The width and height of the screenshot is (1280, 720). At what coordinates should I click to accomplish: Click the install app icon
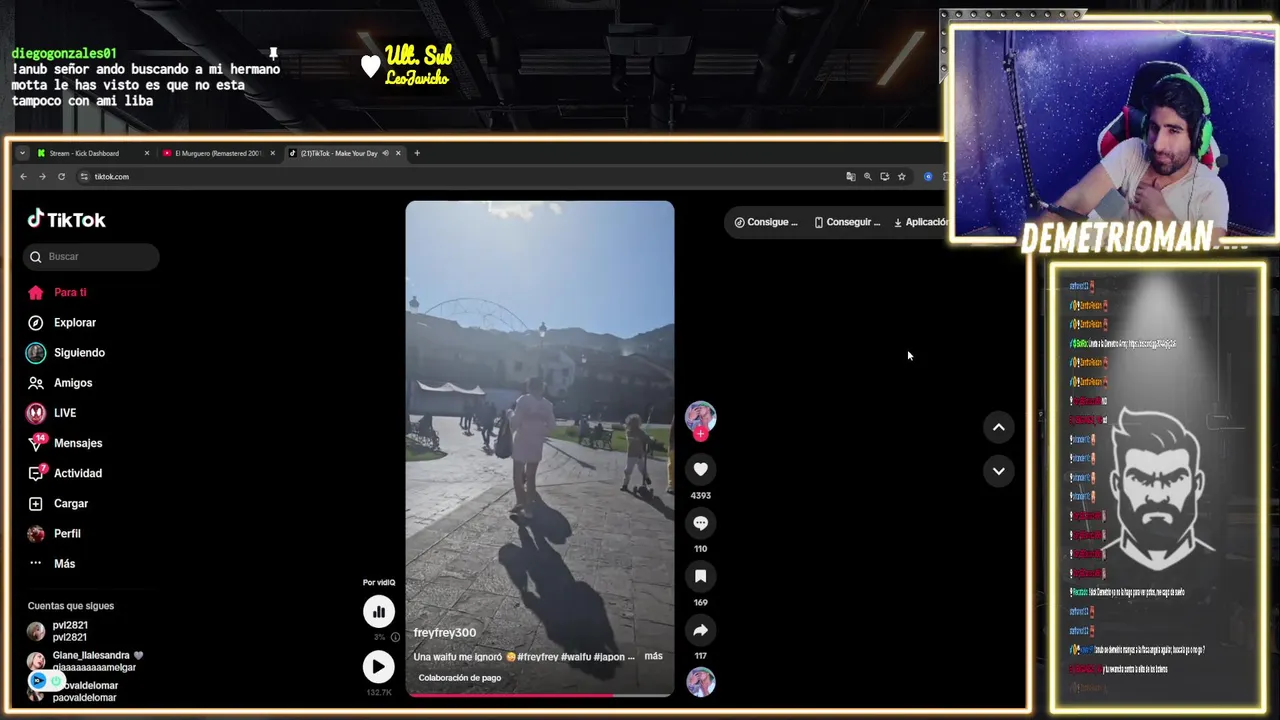coord(884,176)
